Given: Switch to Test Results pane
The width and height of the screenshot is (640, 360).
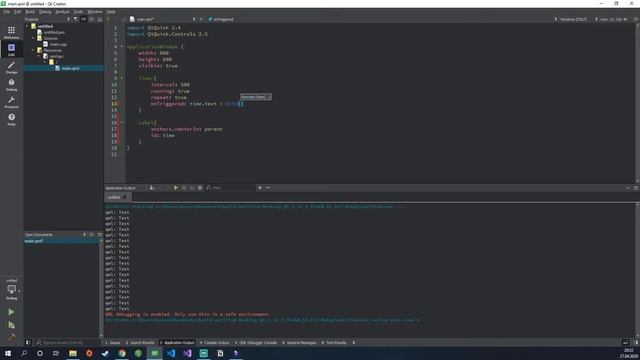Looking at the screenshot, I should click(334, 342).
